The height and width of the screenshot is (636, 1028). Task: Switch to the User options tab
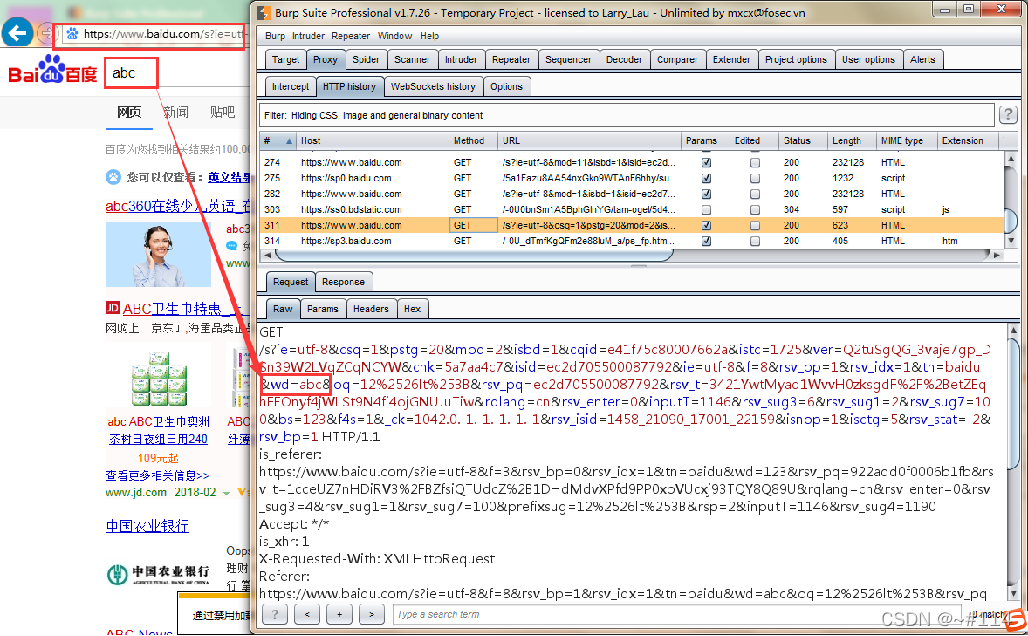pyautogui.click(x=868, y=60)
